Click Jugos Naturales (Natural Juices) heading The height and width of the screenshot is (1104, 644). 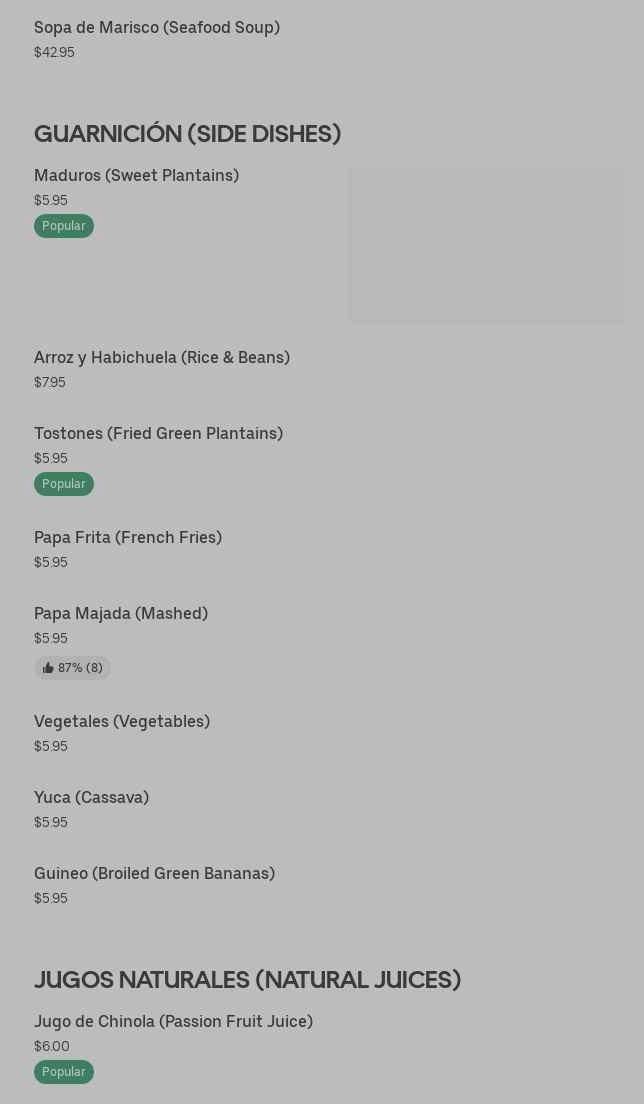(247, 979)
